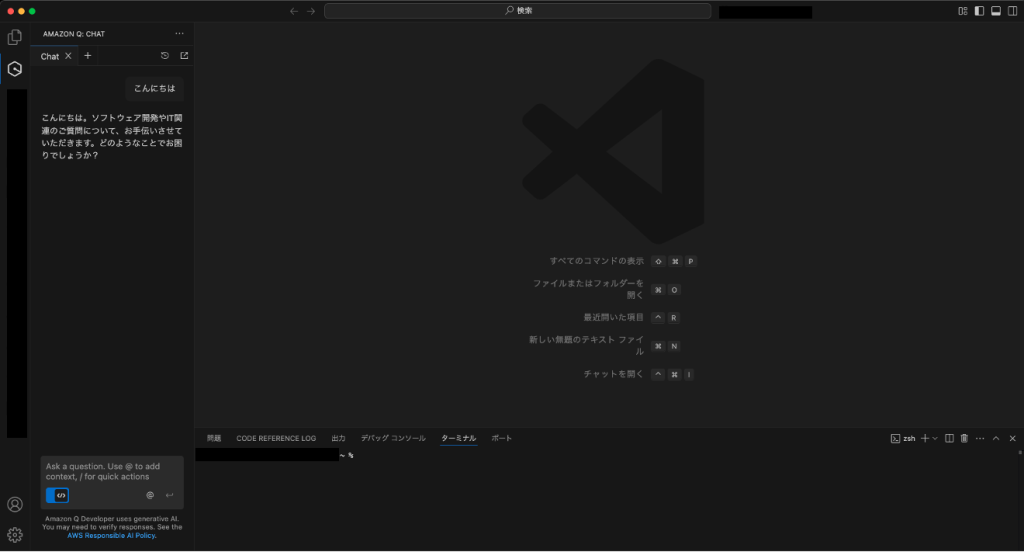
Task: Maximize the panel with up chevron
Action: 996,438
